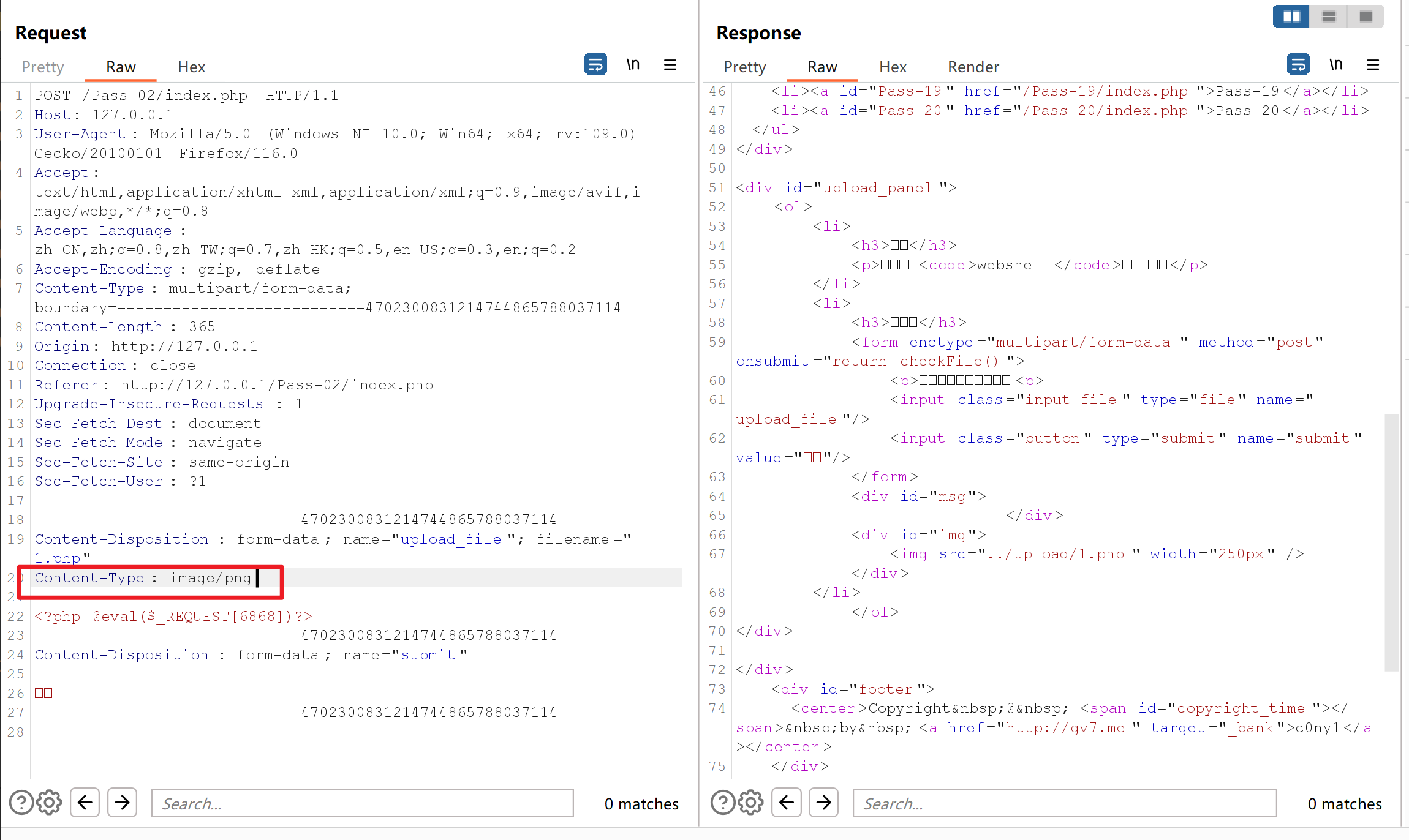Click the 'Content-Length: 365' header

click(125, 327)
